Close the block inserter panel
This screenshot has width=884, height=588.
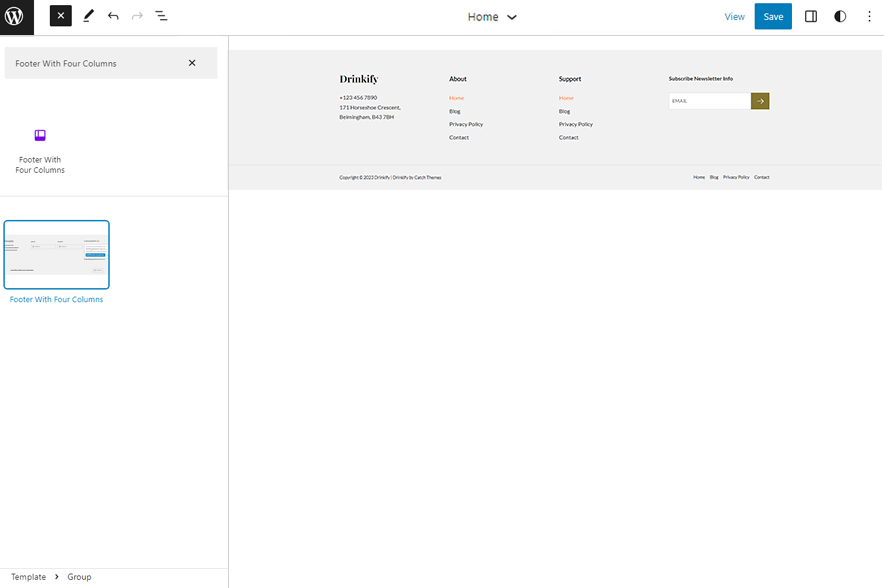pos(59,15)
